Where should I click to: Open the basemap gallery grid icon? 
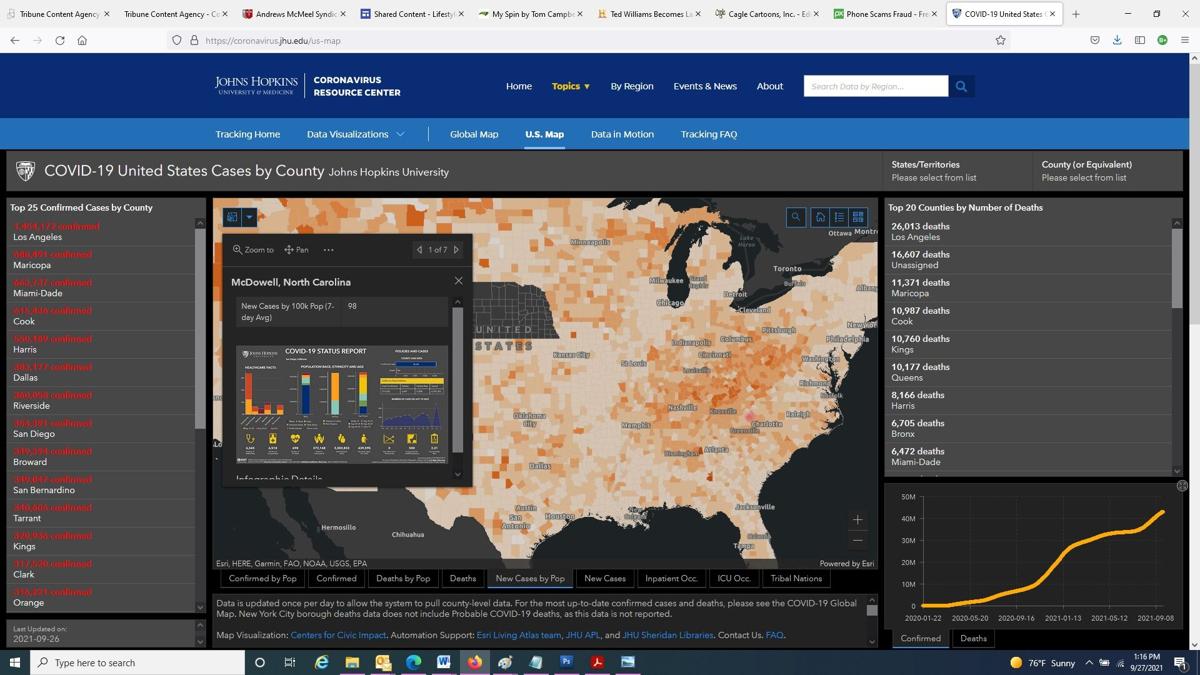pyautogui.click(x=858, y=217)
